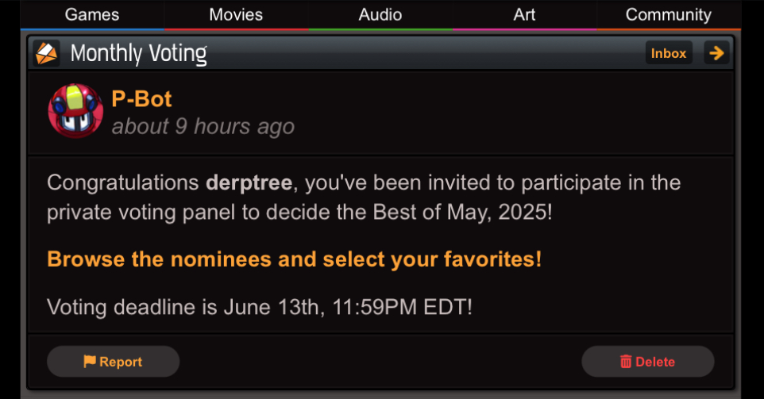764x399 pixels.
Task: Open the Browse the nominees link
Action: (x=294, y=259)
